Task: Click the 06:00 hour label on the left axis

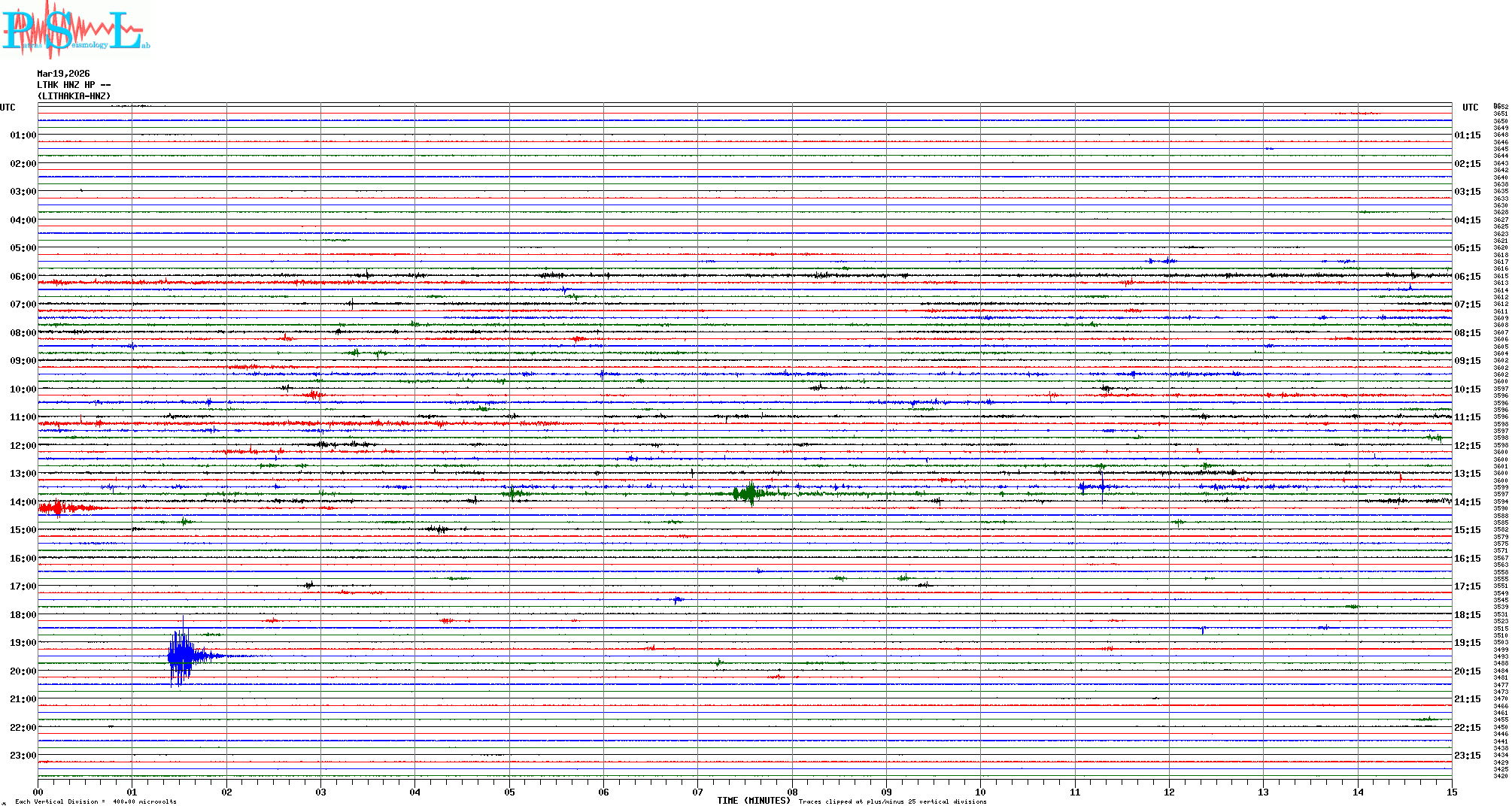Action: tap(23, 277)
